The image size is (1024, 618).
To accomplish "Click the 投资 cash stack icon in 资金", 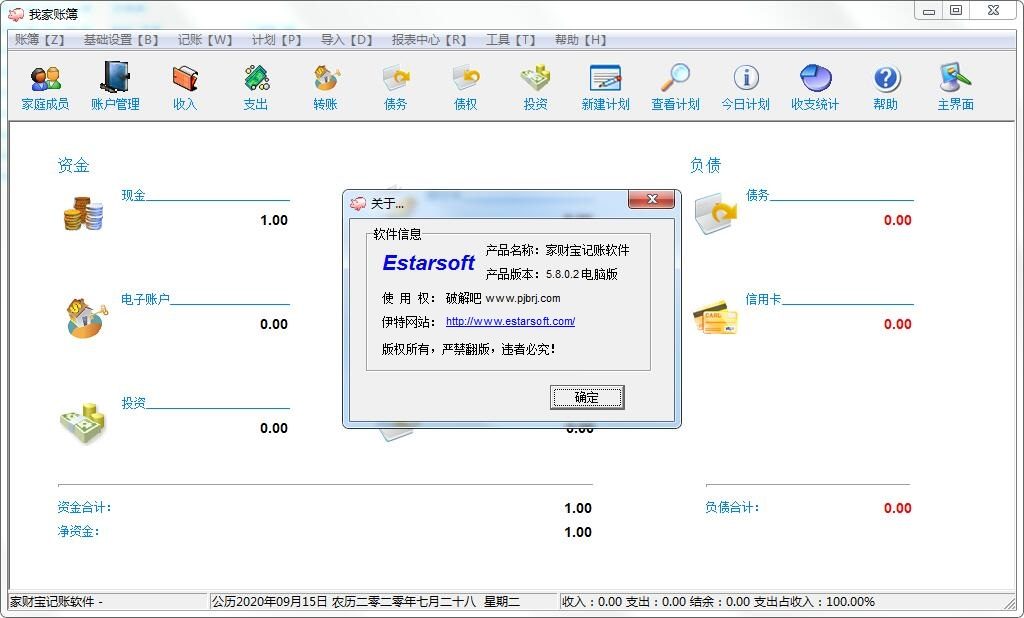I will tap(83, 422).
